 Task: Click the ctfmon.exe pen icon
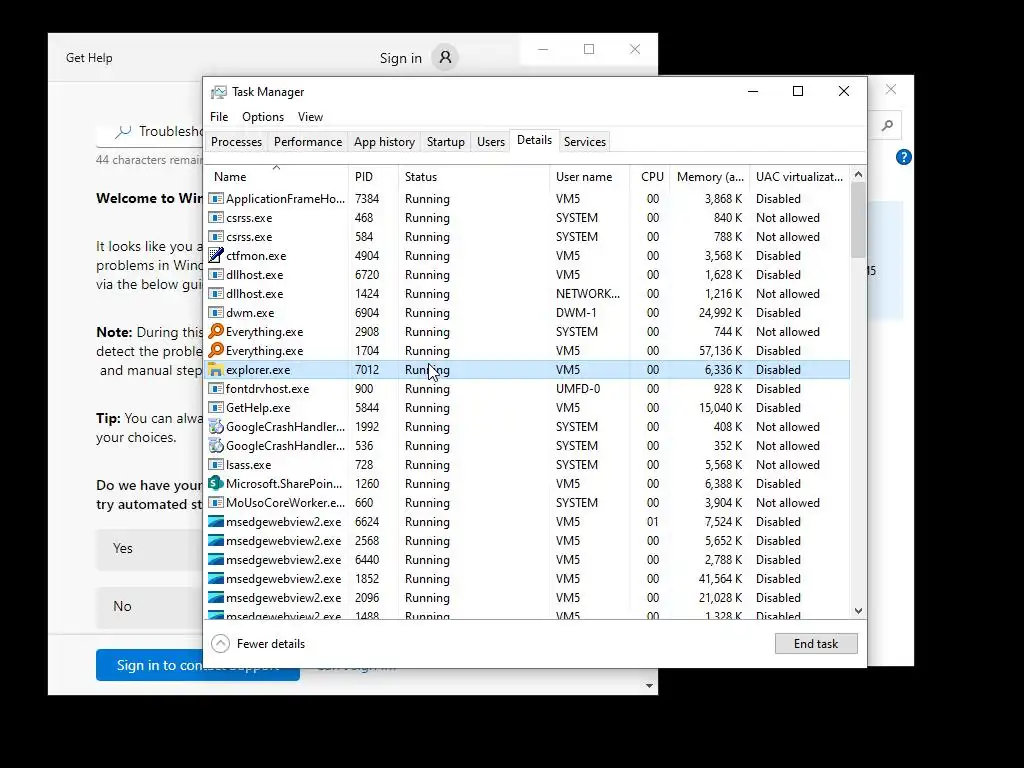tap(216, 255)
